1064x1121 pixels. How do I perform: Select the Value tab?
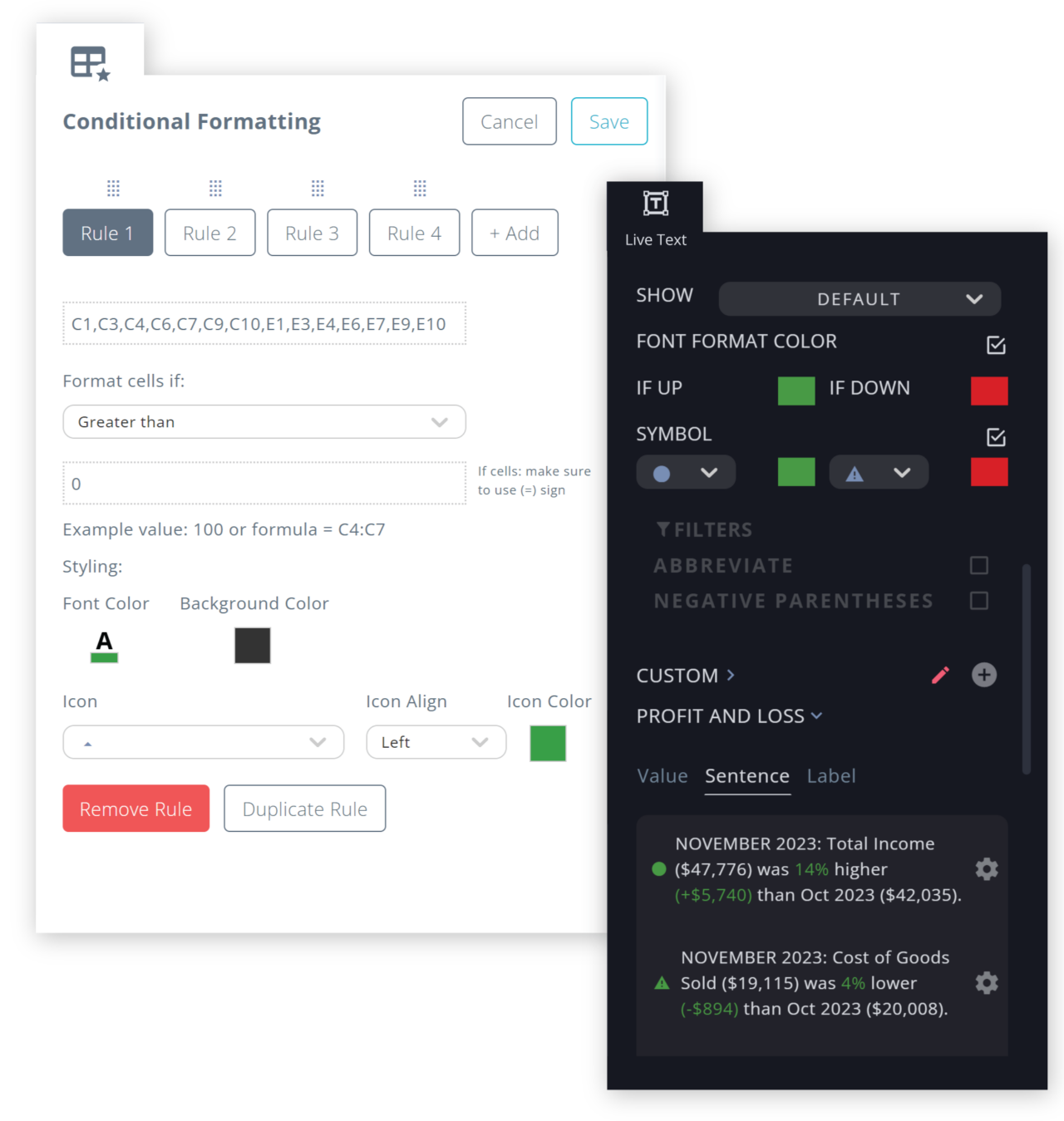pos(662,775)
